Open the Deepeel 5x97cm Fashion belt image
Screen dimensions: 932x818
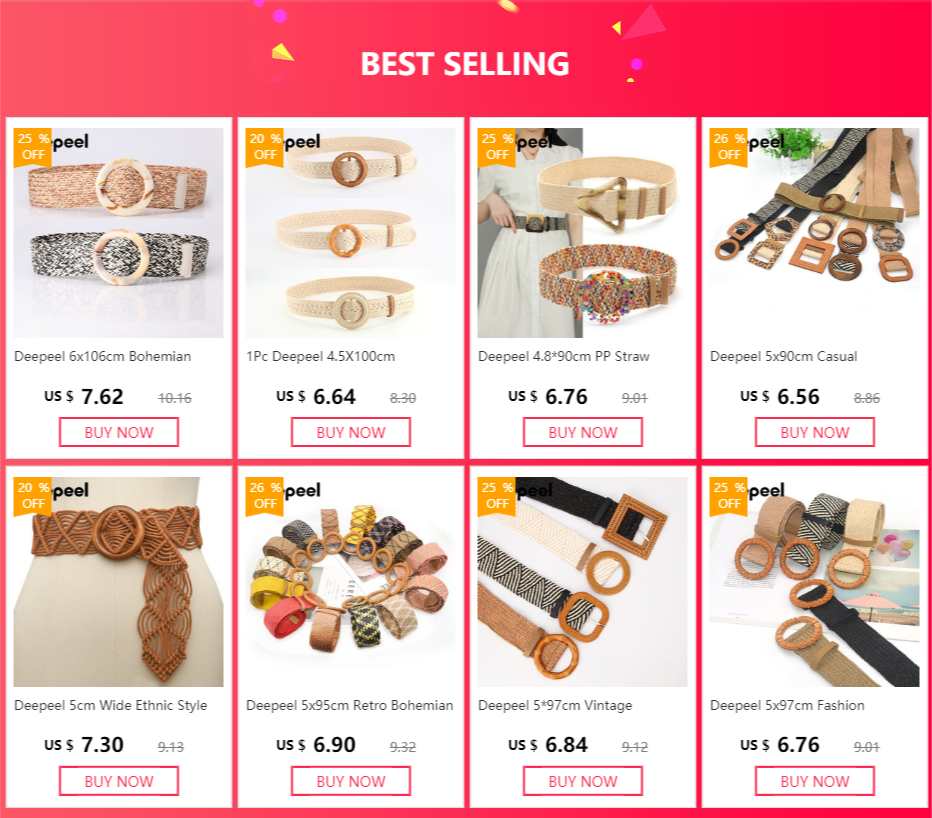click(x=814, y=582)
